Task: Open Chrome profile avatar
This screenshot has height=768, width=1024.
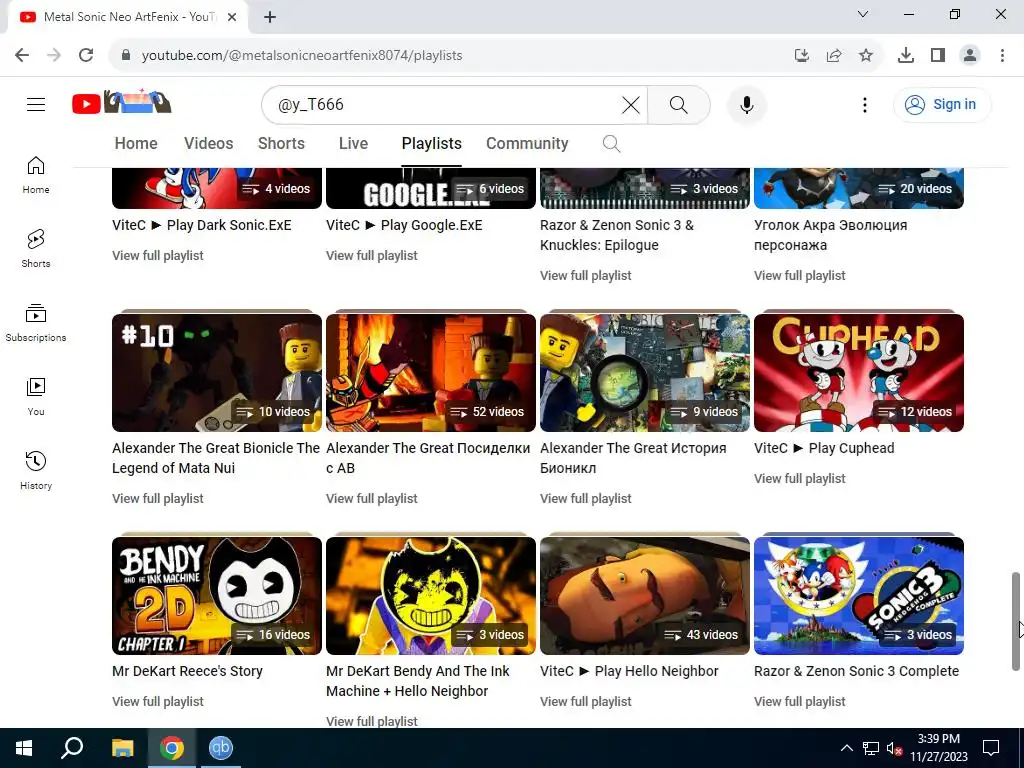Action: (x=970, y=56)
